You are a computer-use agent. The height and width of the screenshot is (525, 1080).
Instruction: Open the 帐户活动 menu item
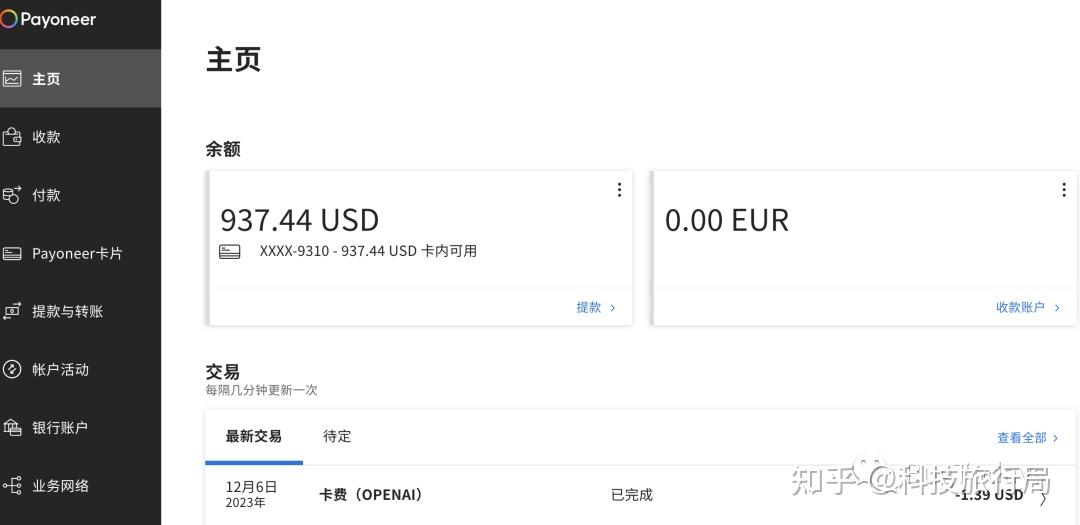click(60, 369)
